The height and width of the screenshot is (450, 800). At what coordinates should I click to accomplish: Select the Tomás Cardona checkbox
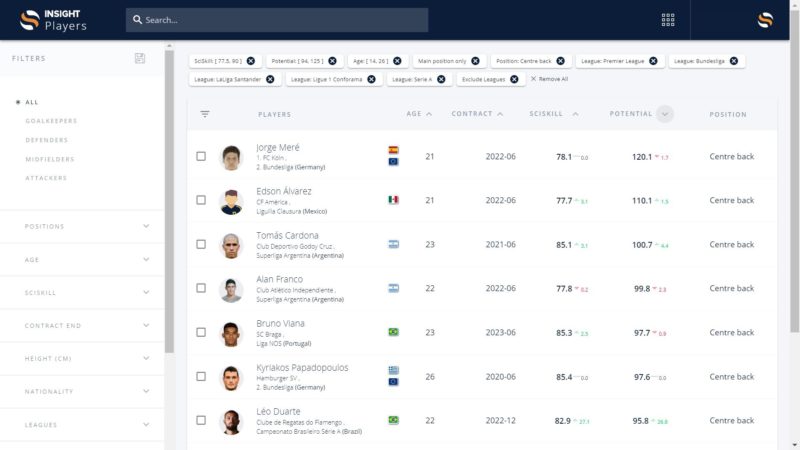pos(201,244)
